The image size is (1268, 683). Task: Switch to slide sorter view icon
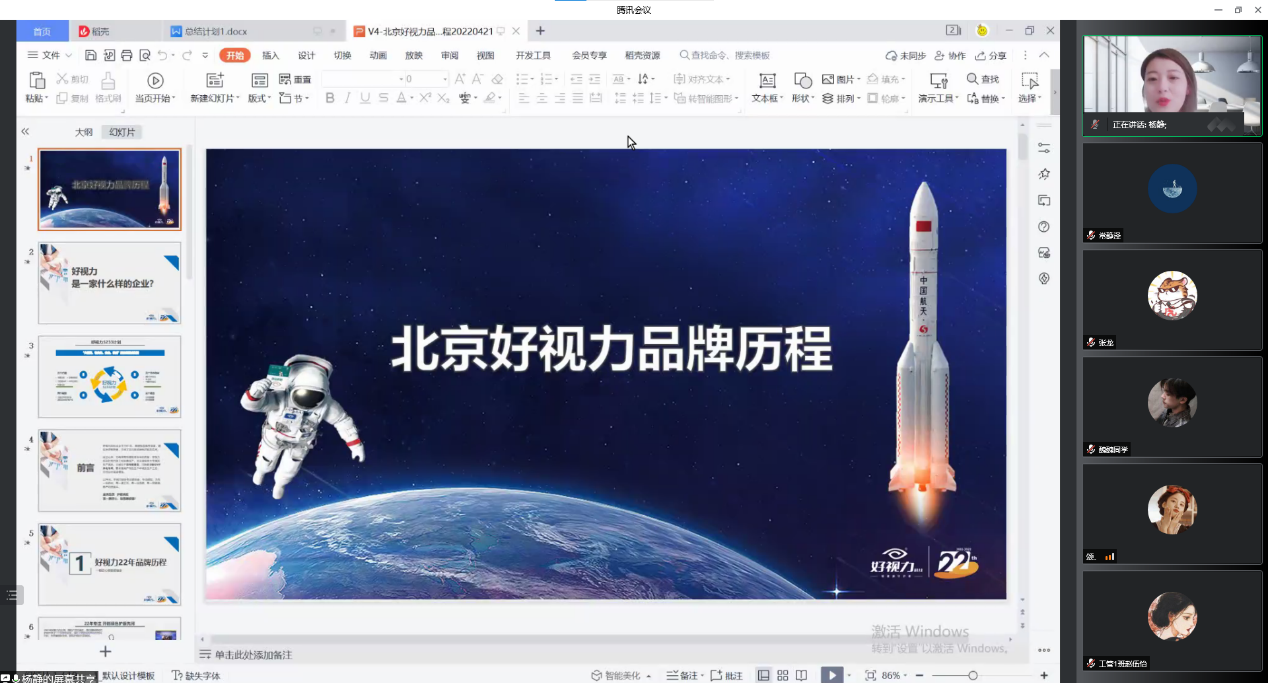point(783,676)
